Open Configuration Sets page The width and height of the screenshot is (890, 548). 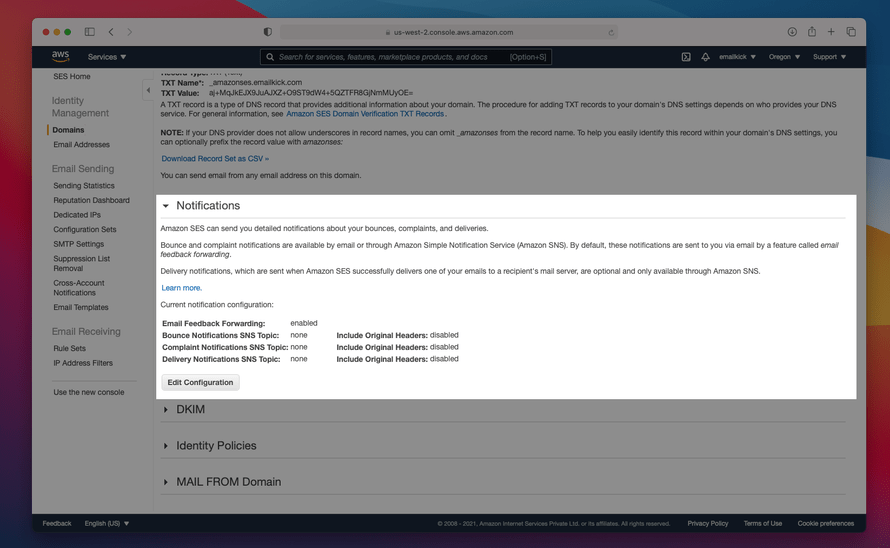85,229
